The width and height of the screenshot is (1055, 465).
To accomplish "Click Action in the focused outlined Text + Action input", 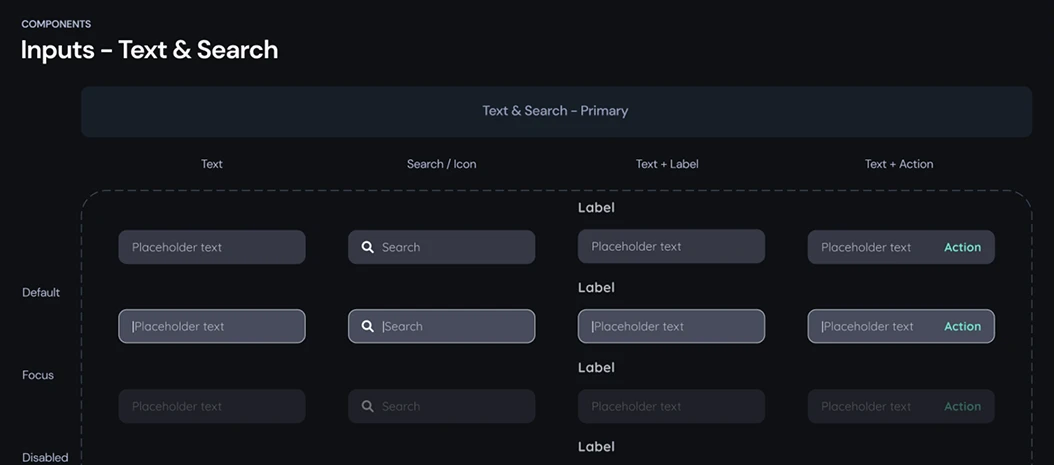I will (962, 326).
